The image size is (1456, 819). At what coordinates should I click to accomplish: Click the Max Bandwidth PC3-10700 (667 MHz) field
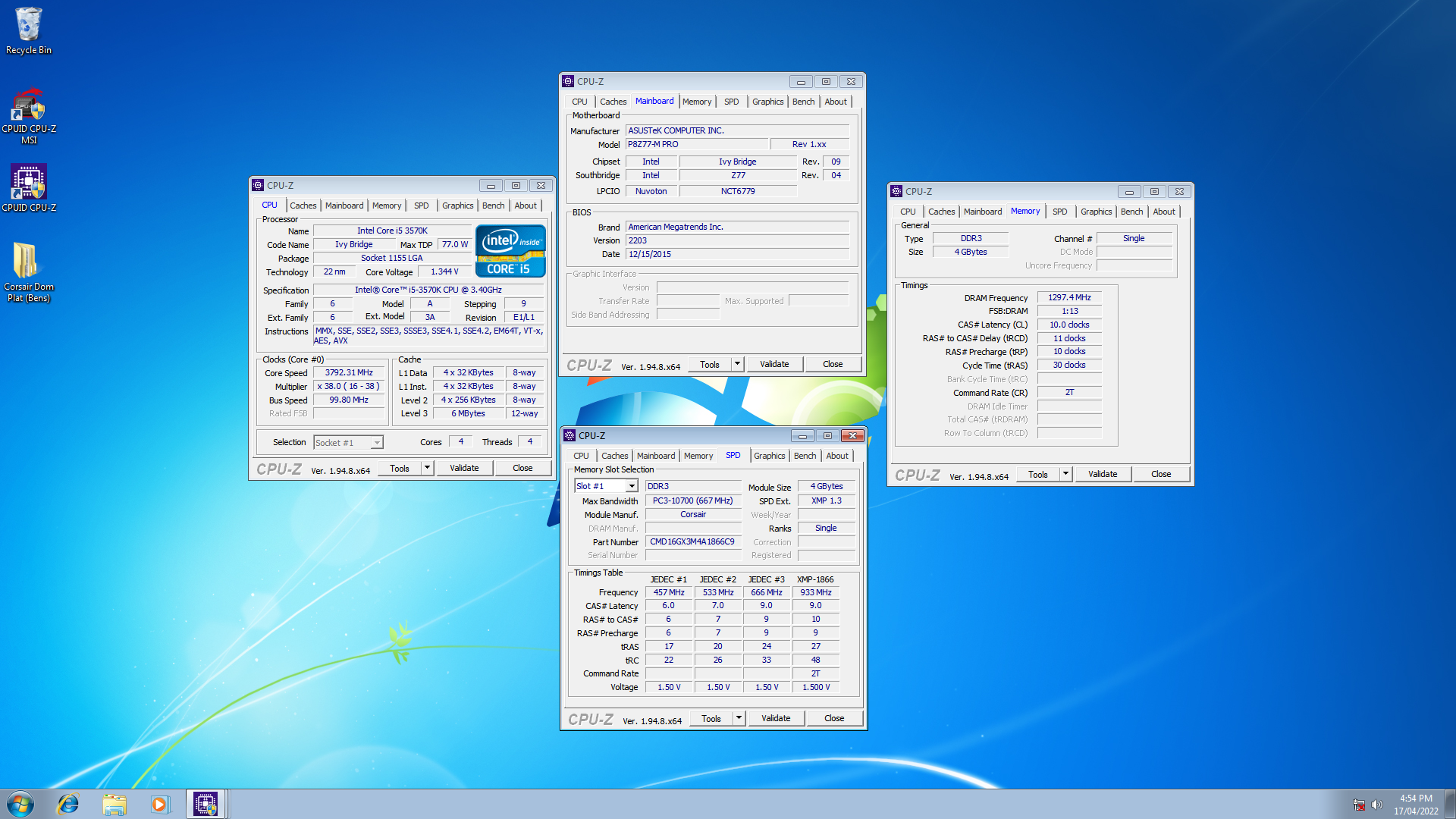click(692, 501)
